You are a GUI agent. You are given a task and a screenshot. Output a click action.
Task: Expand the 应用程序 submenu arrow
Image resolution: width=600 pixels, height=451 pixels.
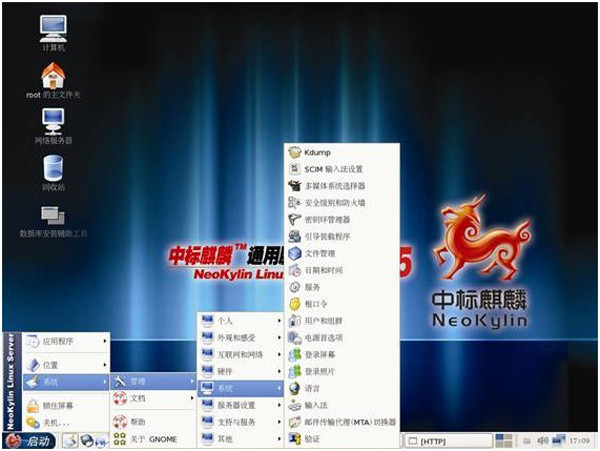point(105,341)
